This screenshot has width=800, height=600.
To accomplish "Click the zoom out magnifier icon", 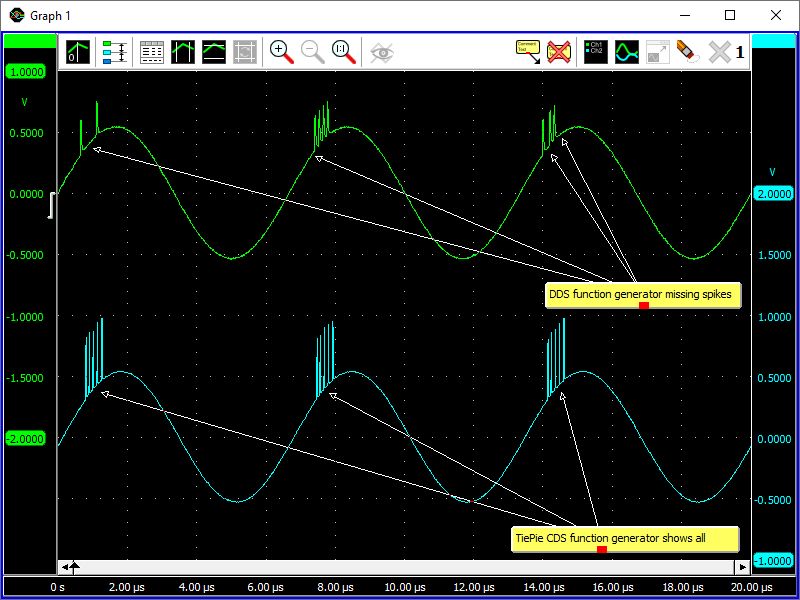I will (313, 52).
